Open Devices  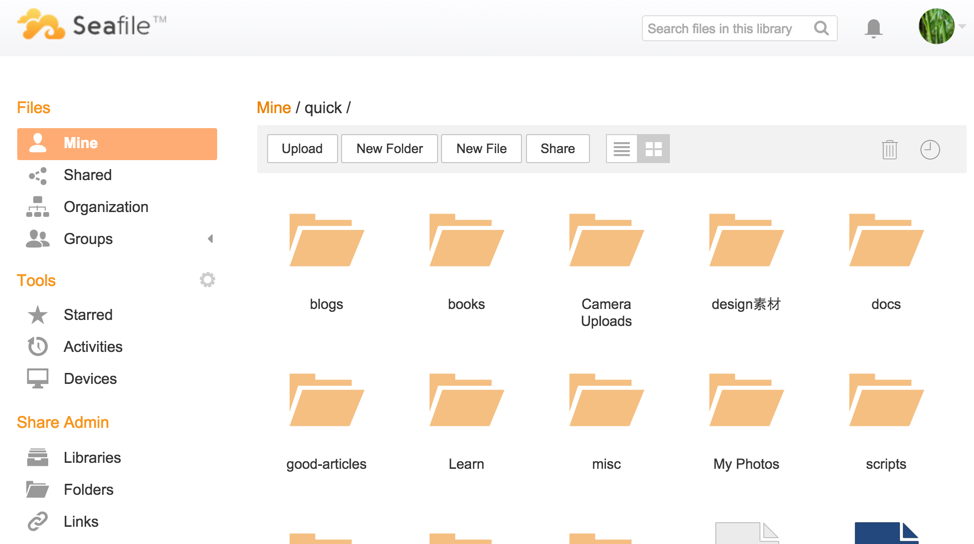pos(90,379)
